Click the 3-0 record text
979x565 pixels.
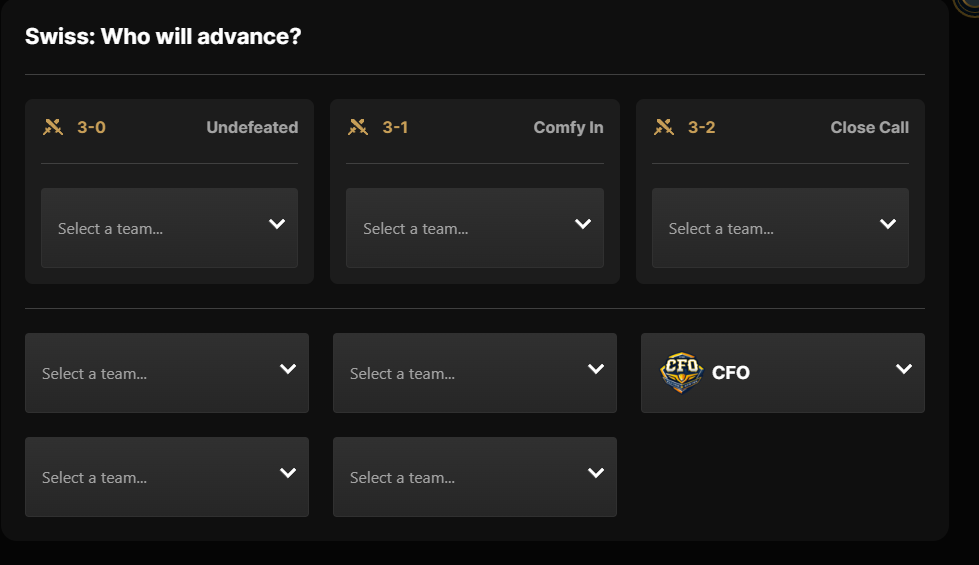(91, 127)
